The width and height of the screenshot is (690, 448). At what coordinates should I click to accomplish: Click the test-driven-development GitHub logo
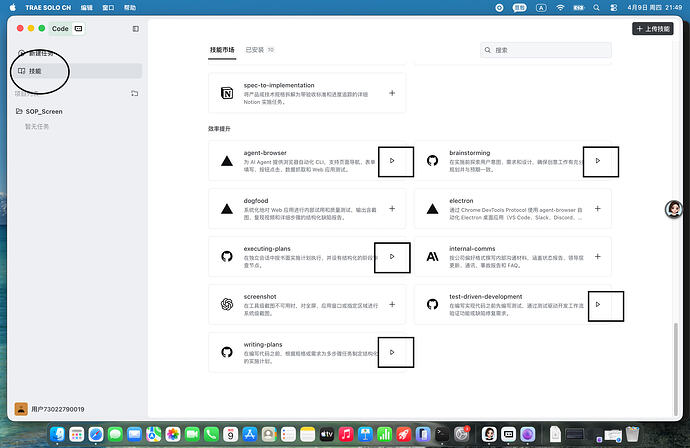point(433,305)
